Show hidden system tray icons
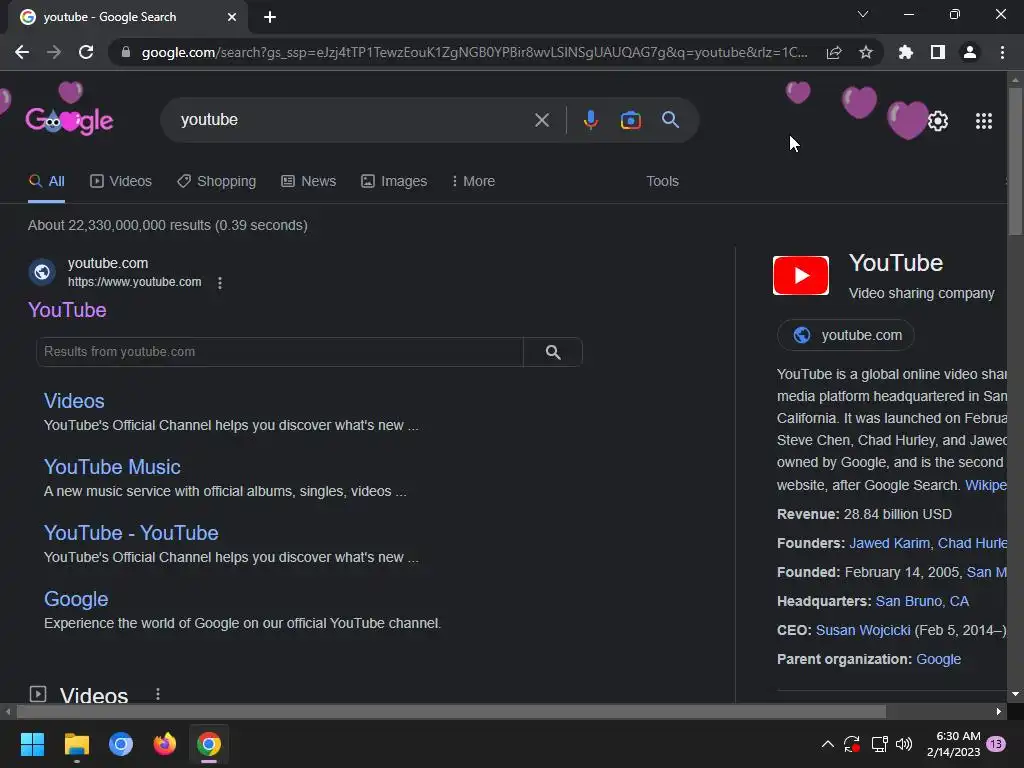Screen dimensions: 1024x768 coord(827,744)
